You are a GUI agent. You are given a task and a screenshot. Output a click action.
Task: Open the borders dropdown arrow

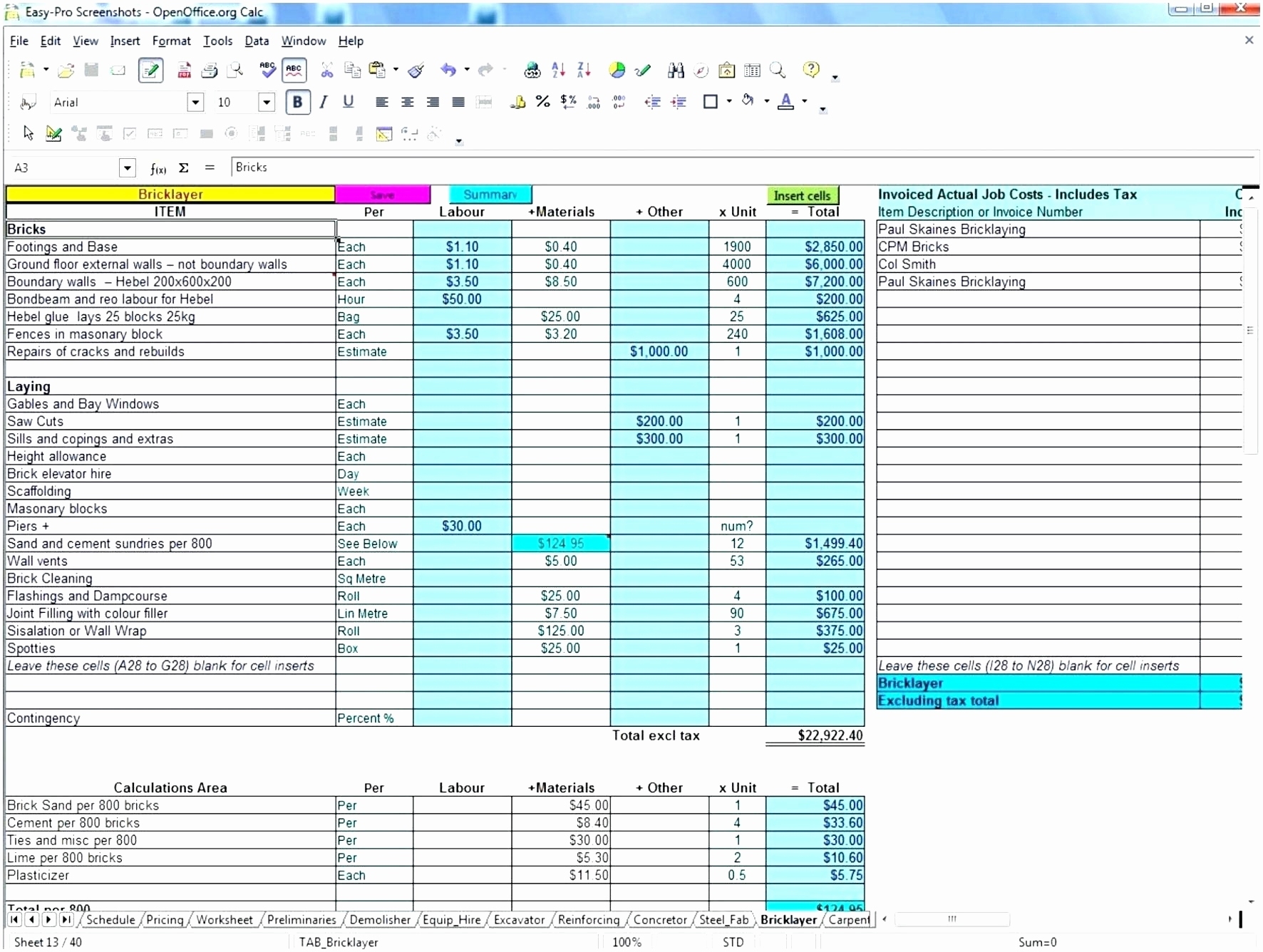(x=728, y=102)
